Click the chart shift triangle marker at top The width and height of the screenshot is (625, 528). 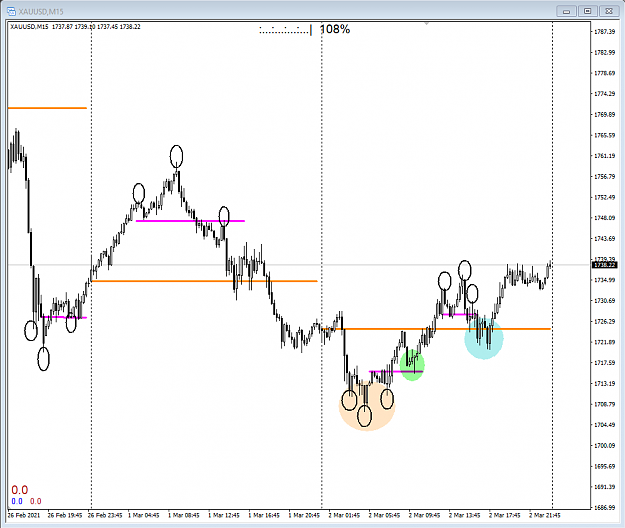pyautogui.click(x=426, y=24)
